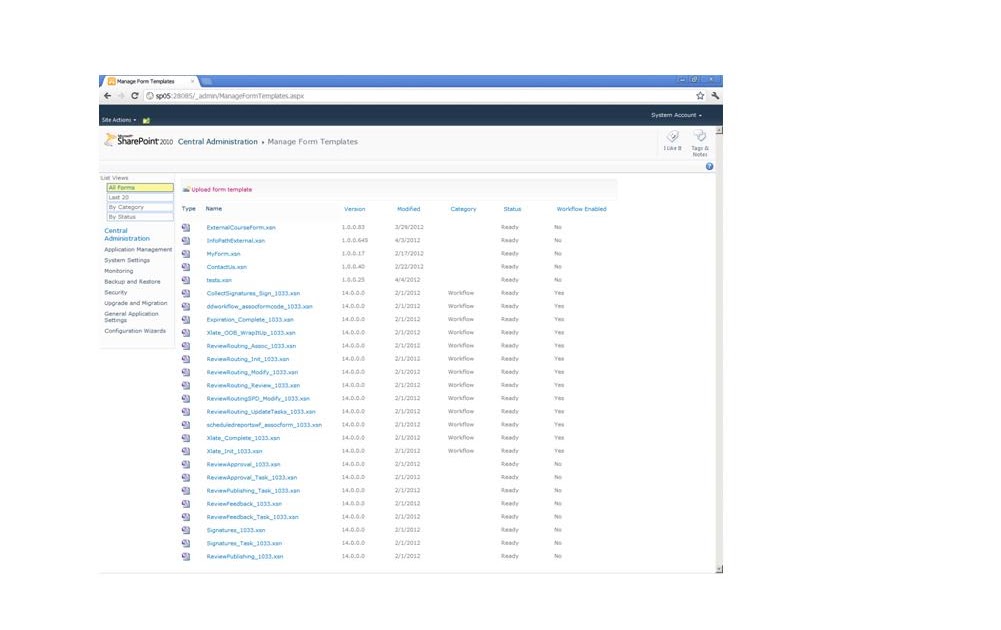Open ExternalCourseForm.xsn form template
This screenshot has width=1001, height=630.
[x=241, y=228]
